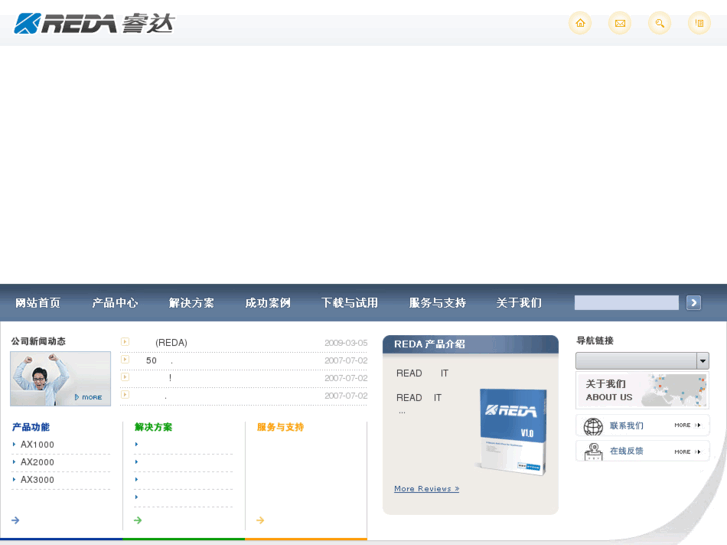
Task: Select the 解决方案 nav item
Action: tap(191, 303)
